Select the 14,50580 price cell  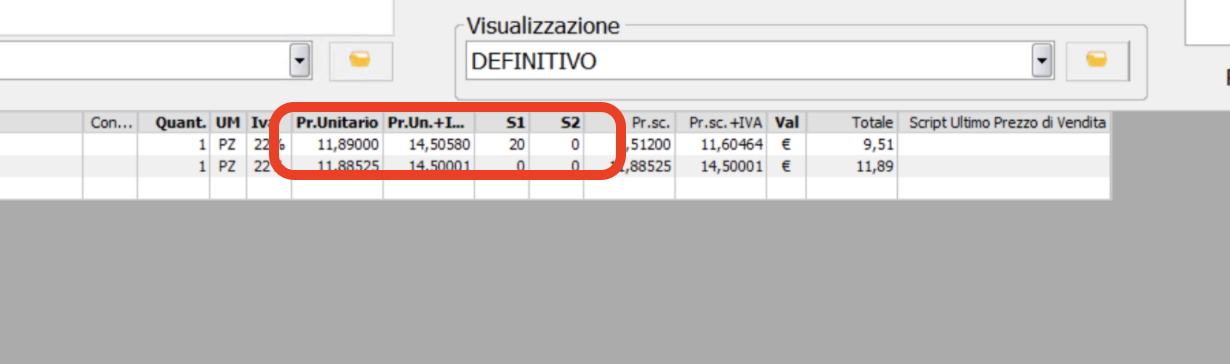coord(428,145)
